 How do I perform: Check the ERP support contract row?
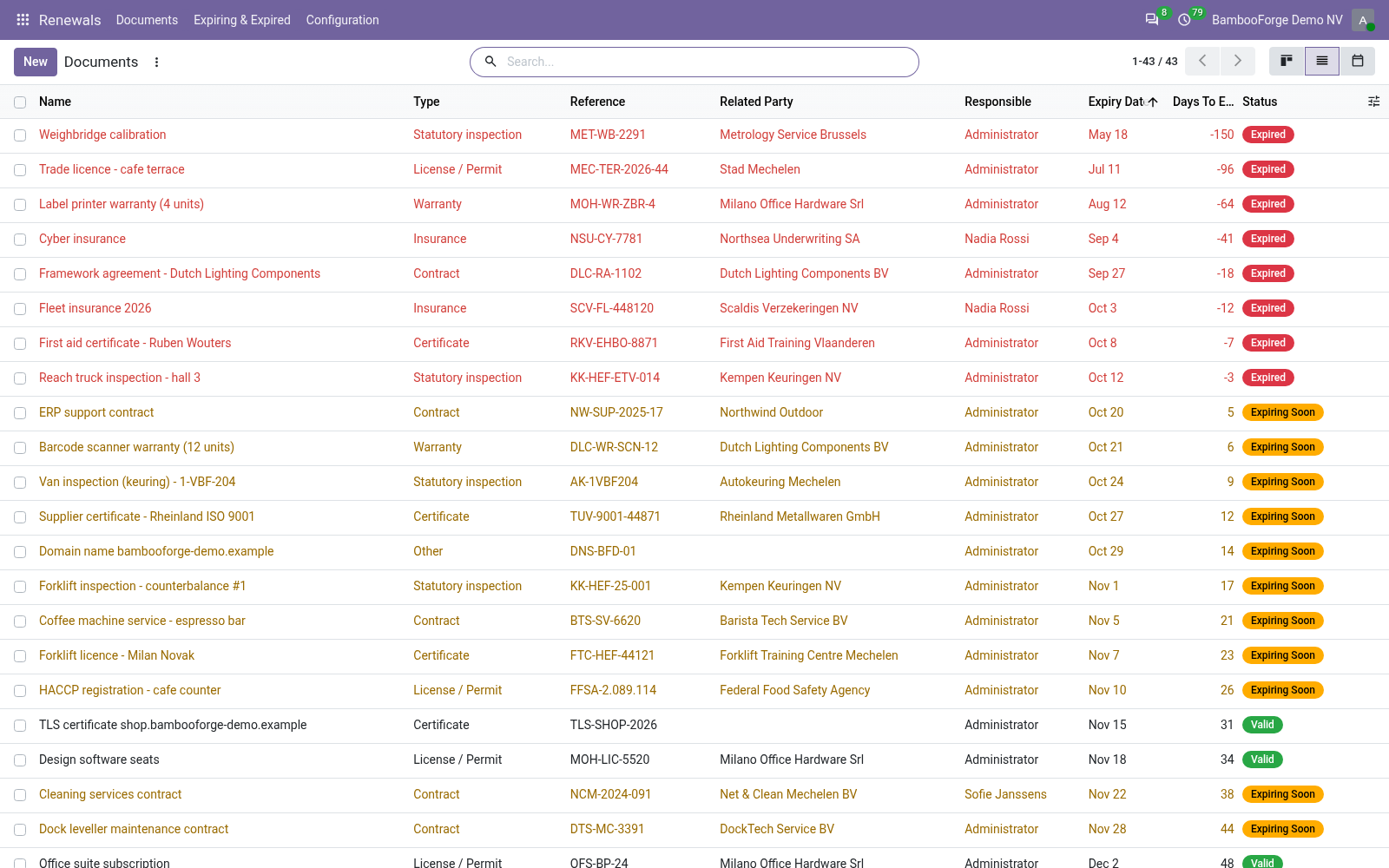(20, 413)
